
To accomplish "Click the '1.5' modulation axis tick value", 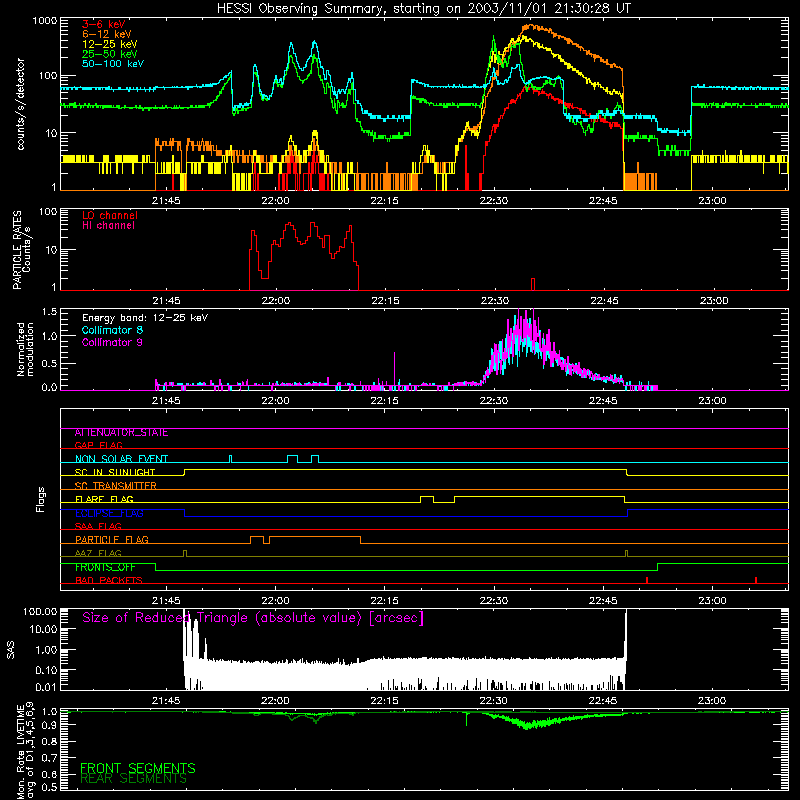I will (49, 312).
